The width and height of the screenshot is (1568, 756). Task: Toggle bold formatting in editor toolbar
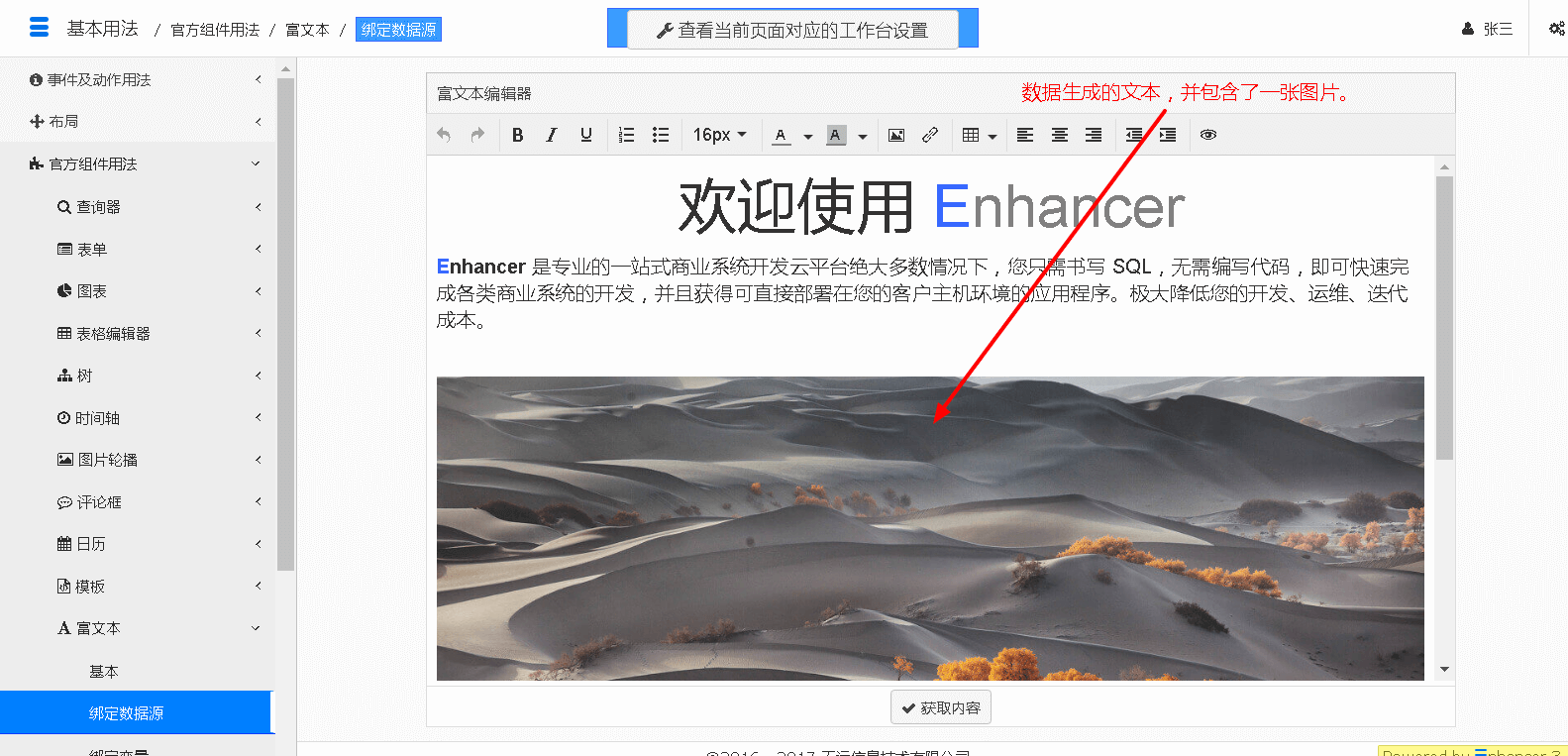coord(517,135)
